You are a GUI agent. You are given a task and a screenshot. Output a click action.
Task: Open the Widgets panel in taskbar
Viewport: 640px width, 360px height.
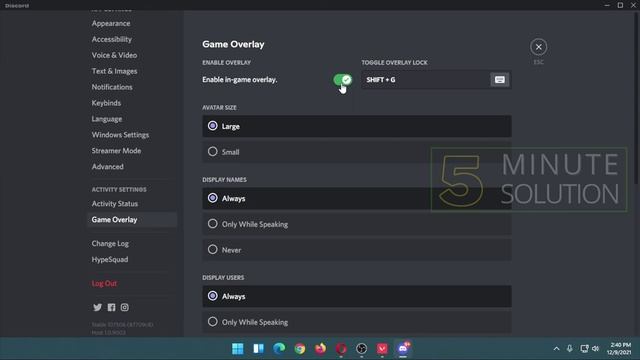pyautogui.click(x=258, y=349)
